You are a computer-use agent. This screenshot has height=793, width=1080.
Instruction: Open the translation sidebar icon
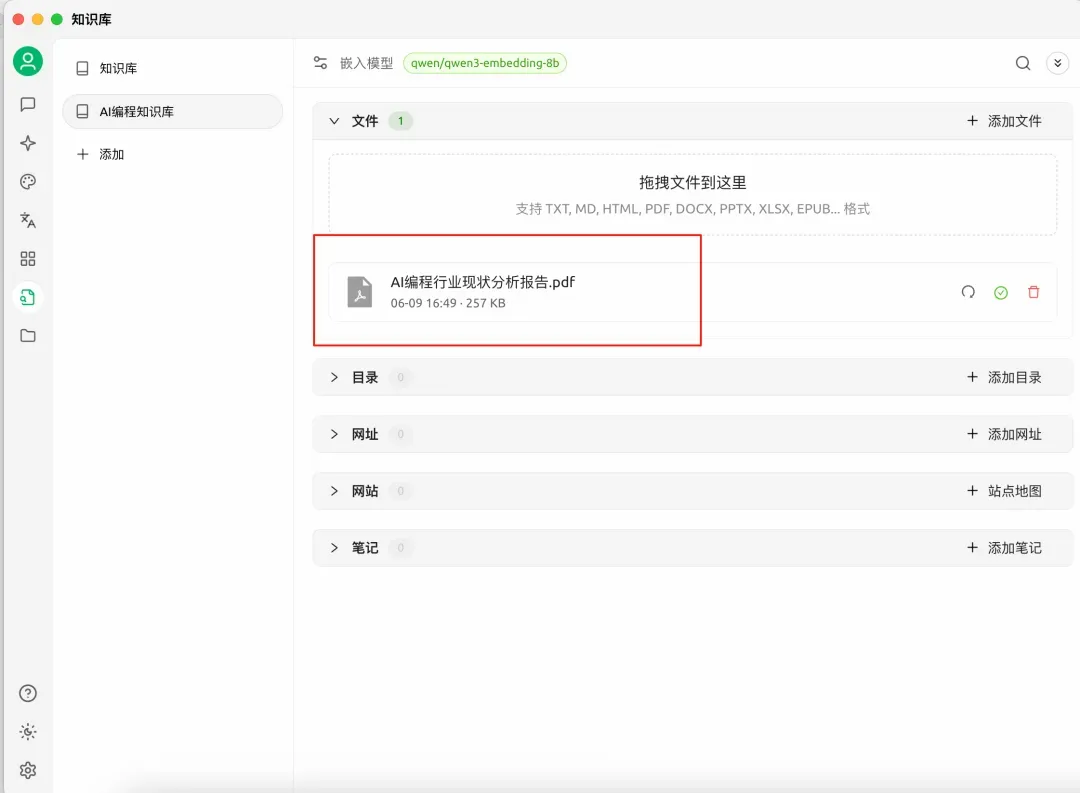pyautogui.click(x=28, y=220)
